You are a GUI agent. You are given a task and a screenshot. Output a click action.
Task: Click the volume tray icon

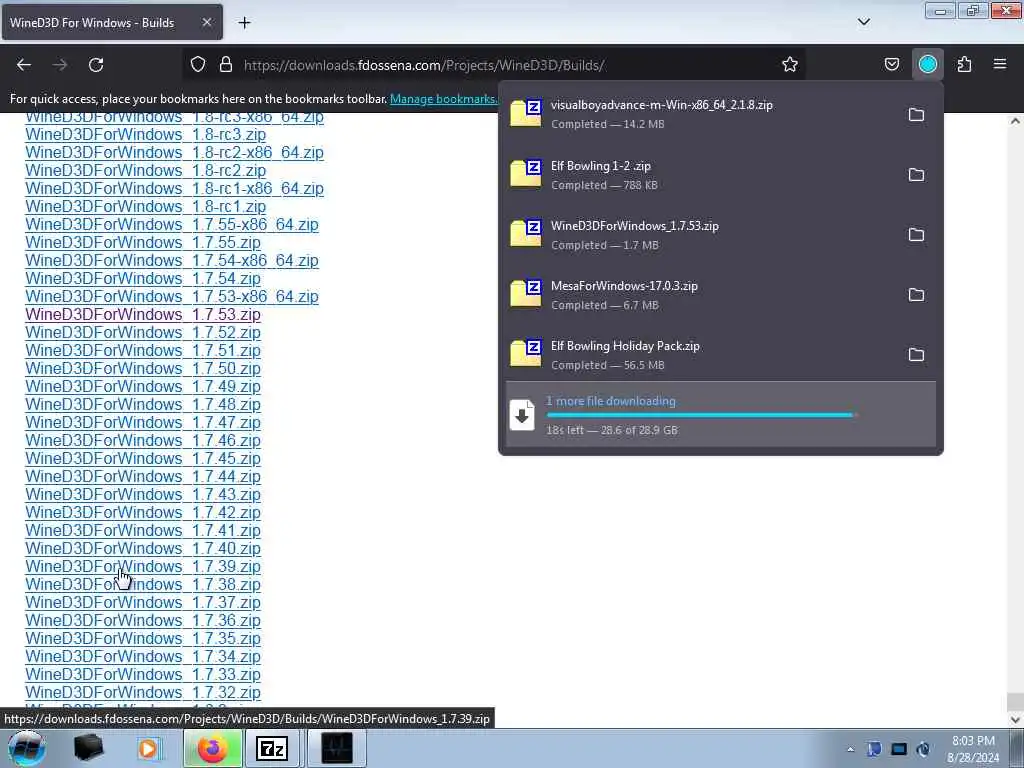(923, 749)
